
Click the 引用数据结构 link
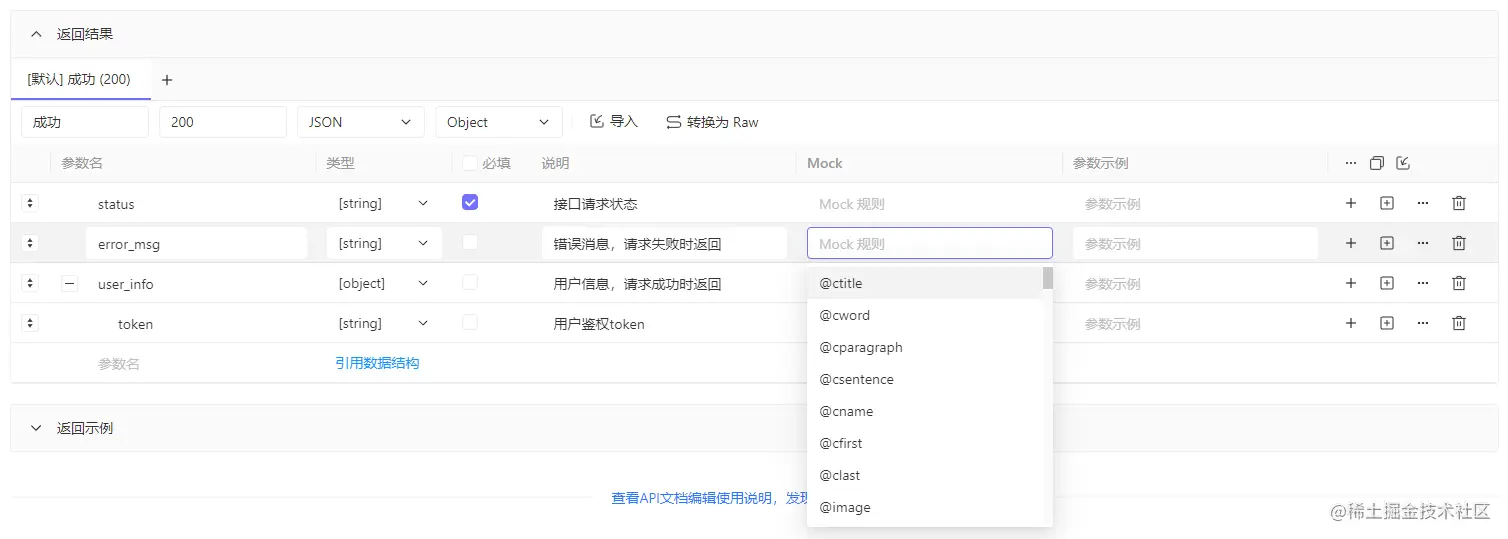tap(377, 363)
